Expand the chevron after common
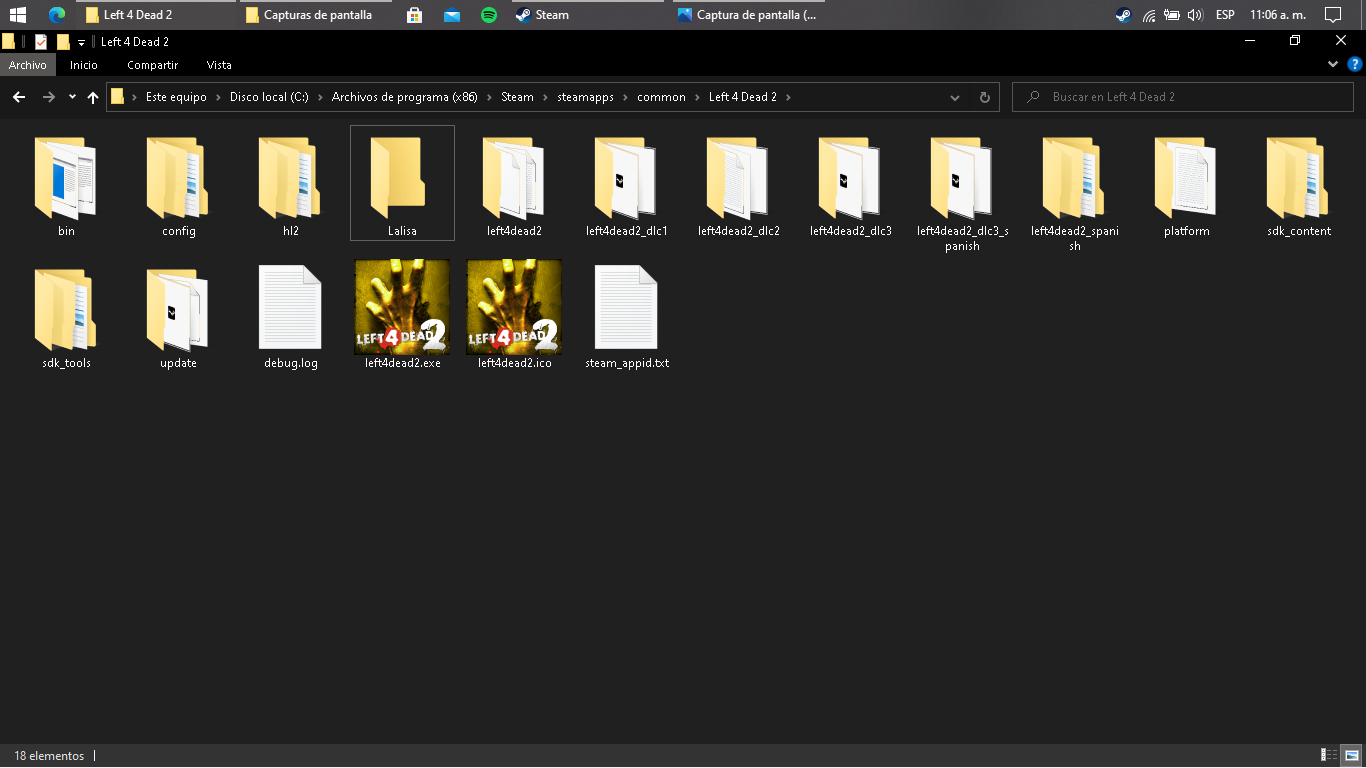 pyautogui.click(x=698, y=97)
